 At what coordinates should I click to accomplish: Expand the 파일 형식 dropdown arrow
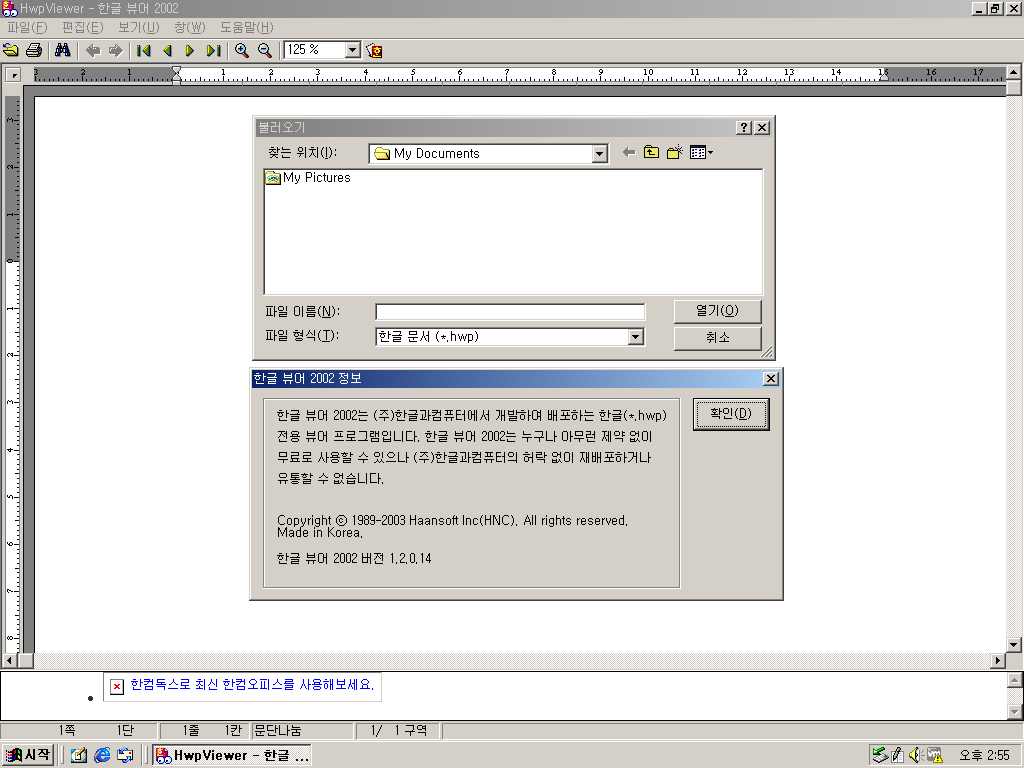coord(635,337)
